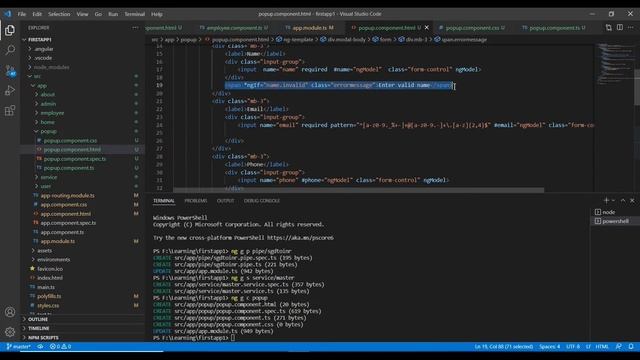Viewport: 640px width, 360px height.
Task: Open the Help menu
Action: 157,14
